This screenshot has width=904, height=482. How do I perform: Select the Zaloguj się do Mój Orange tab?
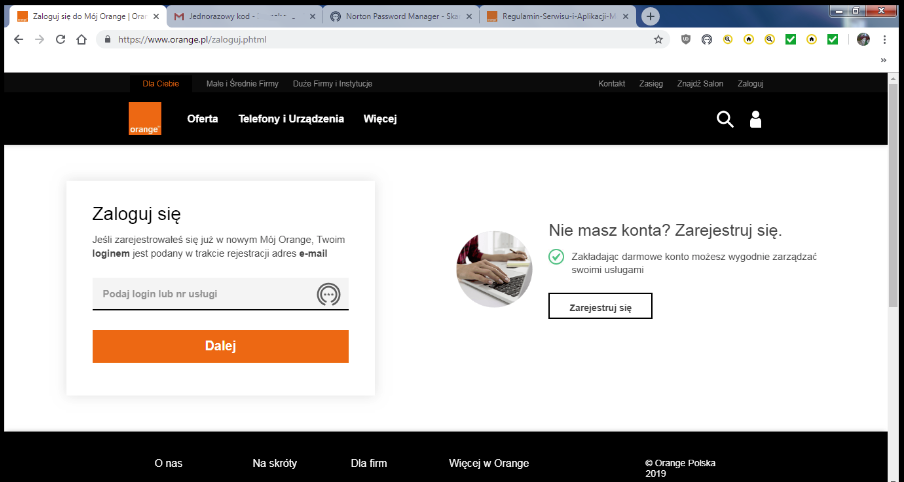pyautogui.click(x=86, y=17)
